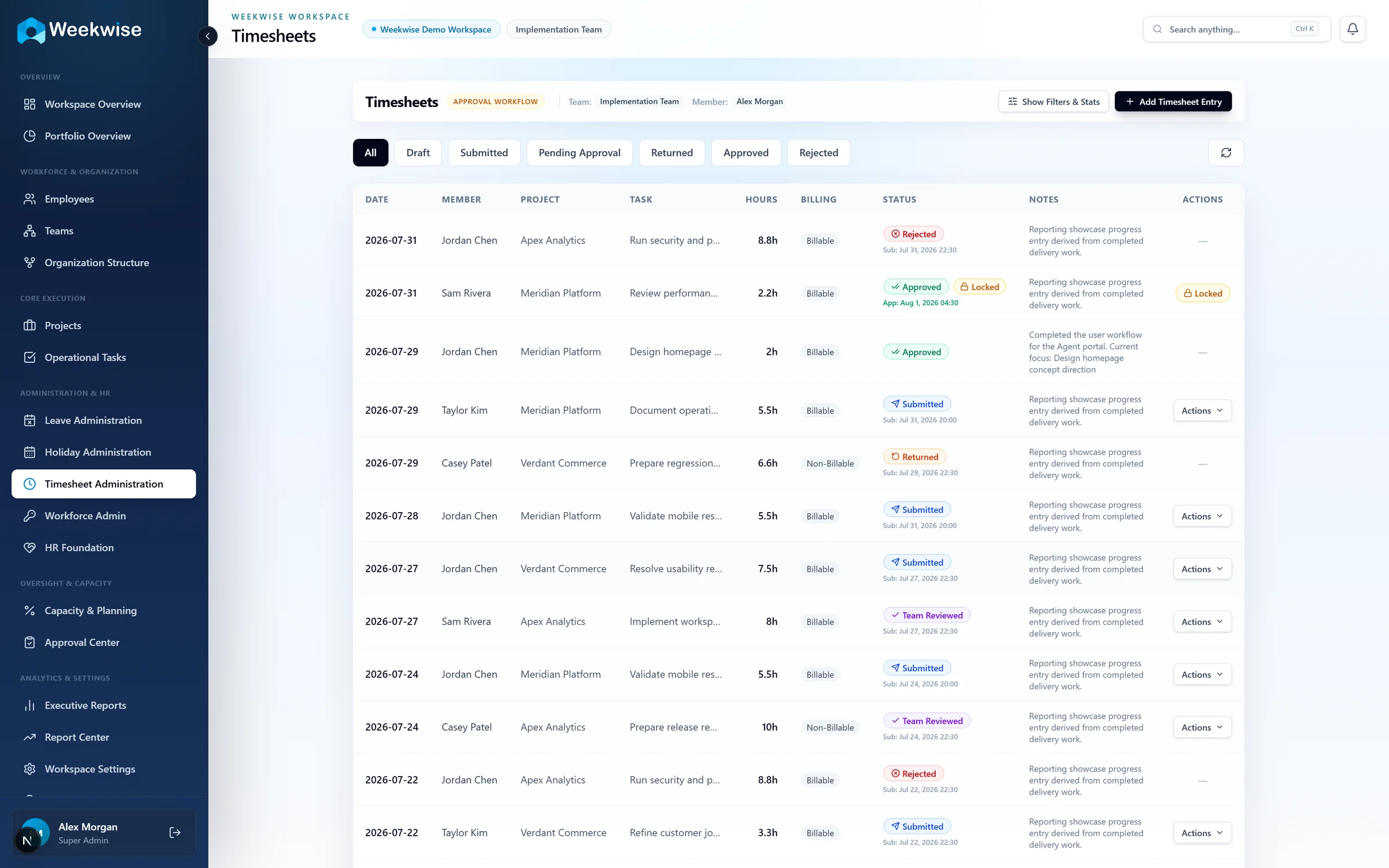This screenshot has width=1389, height=868.
Task: Open Actions for Jordan Chen's Verdant Commerce 2026-07-27 entry
Action: pos(1202,569)
